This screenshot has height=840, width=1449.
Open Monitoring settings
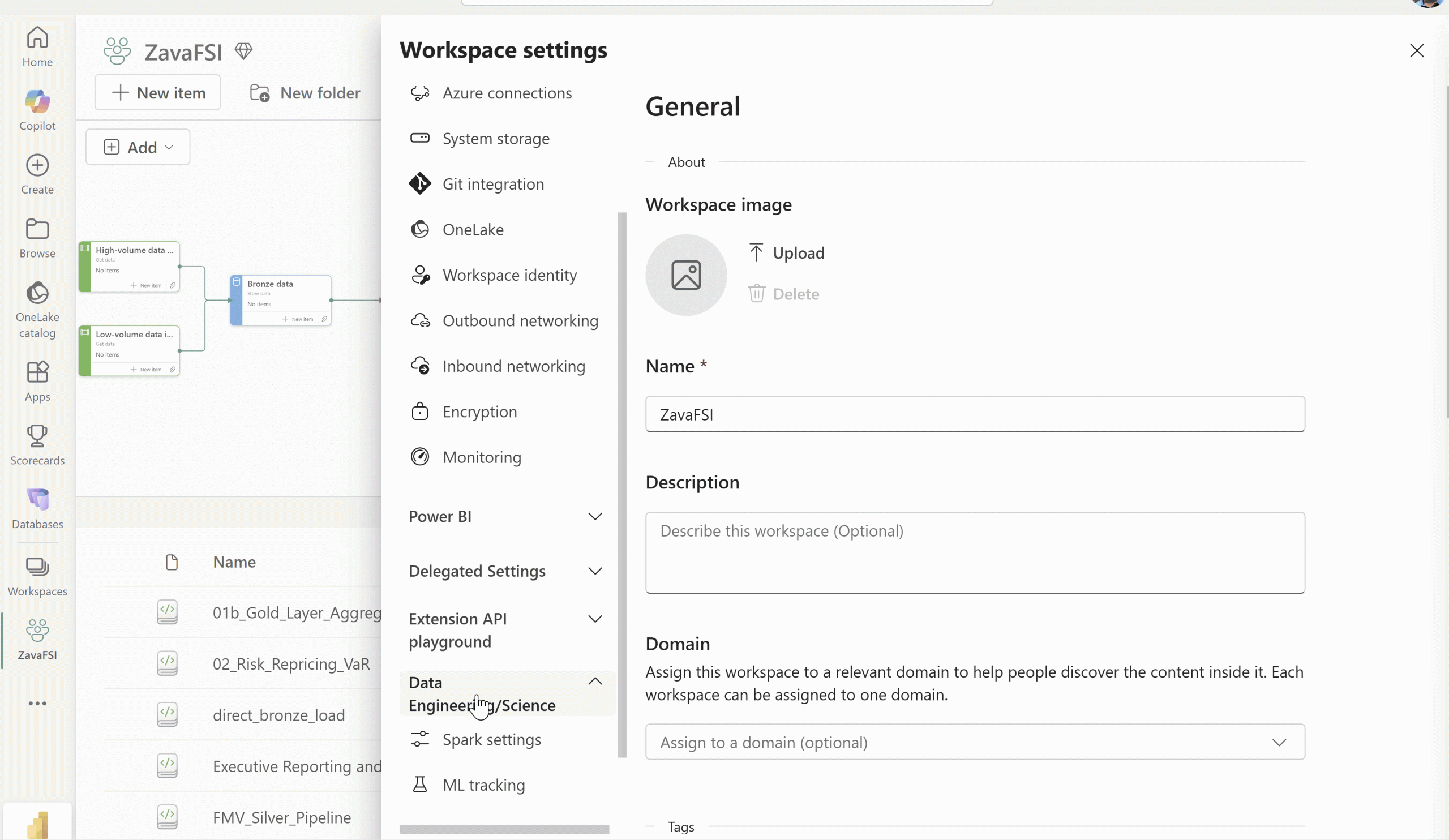point(481,457)
